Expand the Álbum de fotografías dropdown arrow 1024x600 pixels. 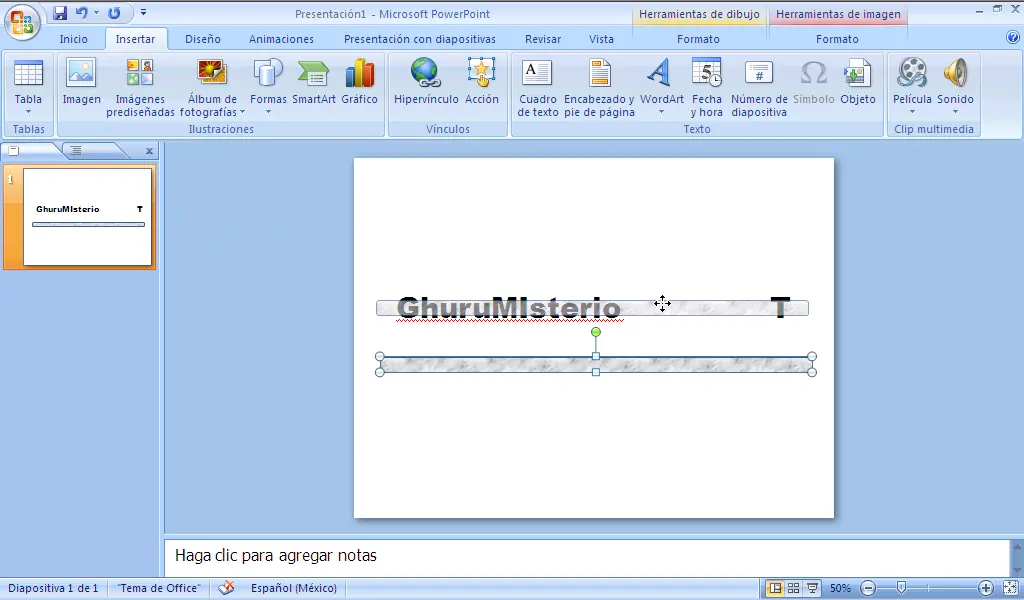click(x=242, y=112)
